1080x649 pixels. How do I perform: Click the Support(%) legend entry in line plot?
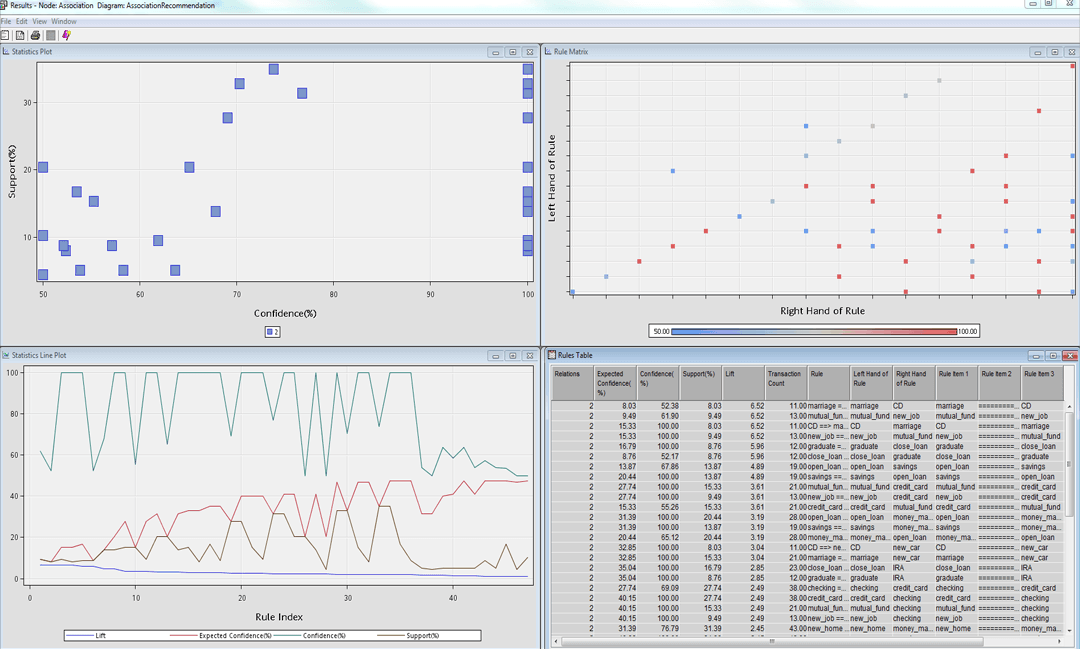408,636
